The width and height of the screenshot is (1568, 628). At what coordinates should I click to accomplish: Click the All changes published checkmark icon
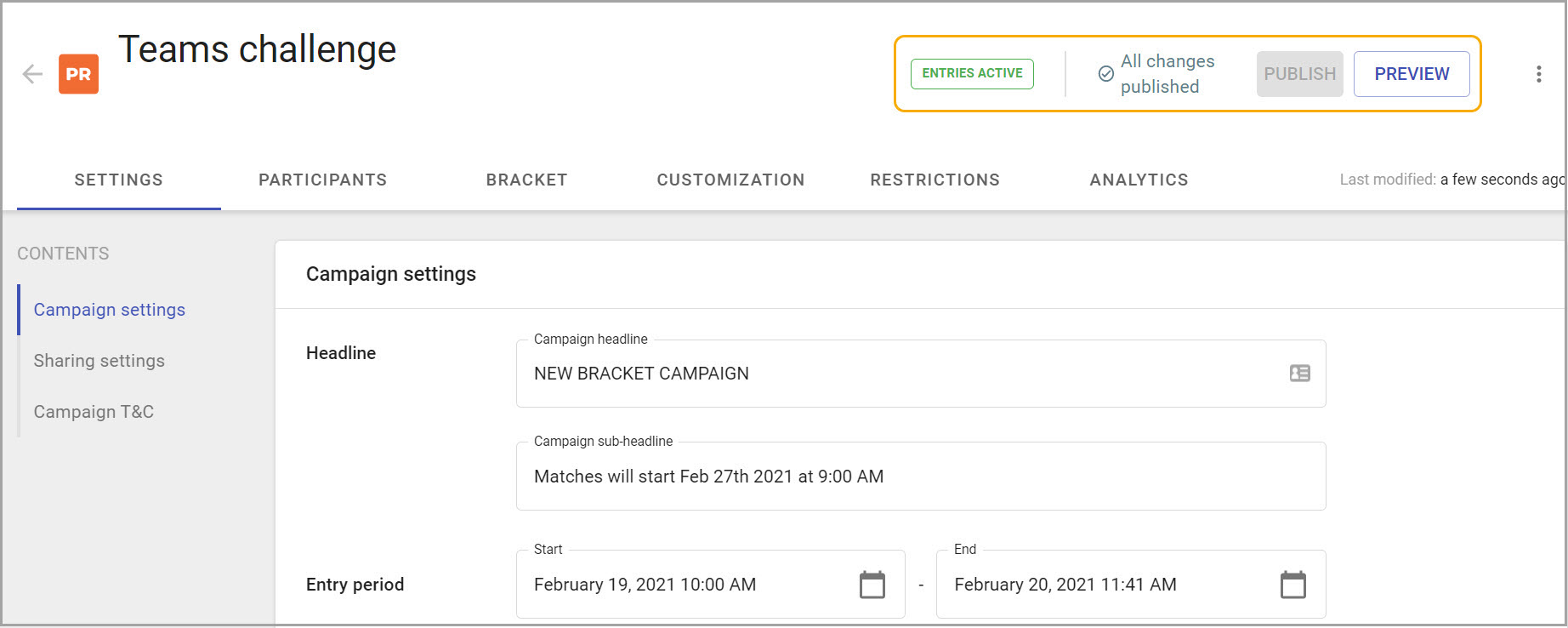point(1105,74)
